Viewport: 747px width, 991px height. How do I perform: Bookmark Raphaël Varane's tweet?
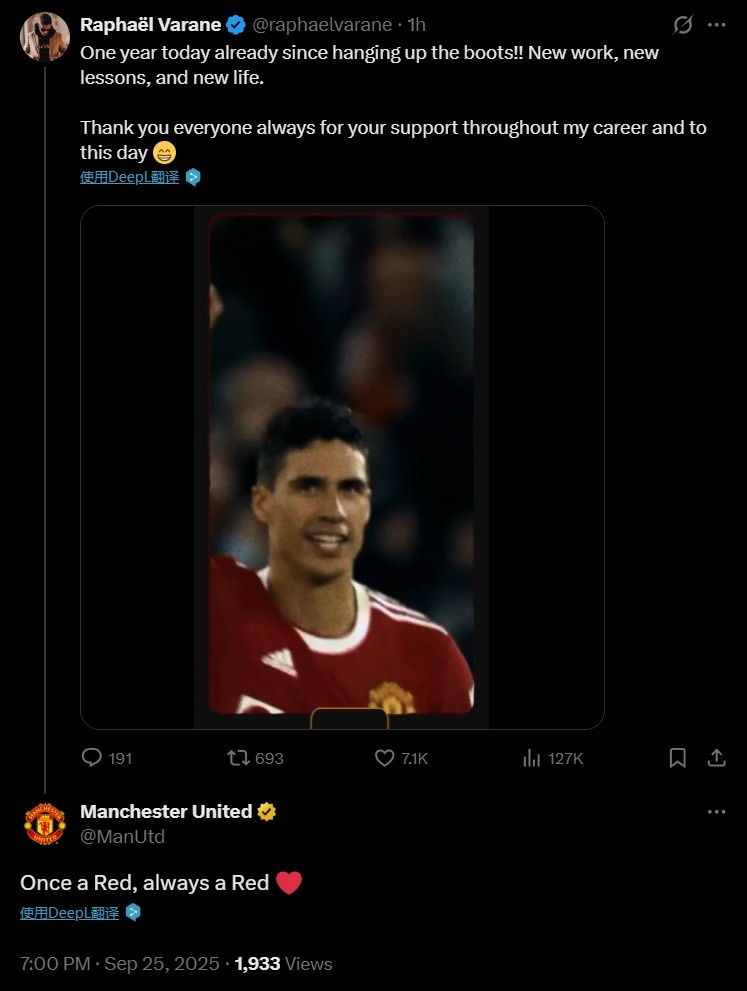pos(678,758)
